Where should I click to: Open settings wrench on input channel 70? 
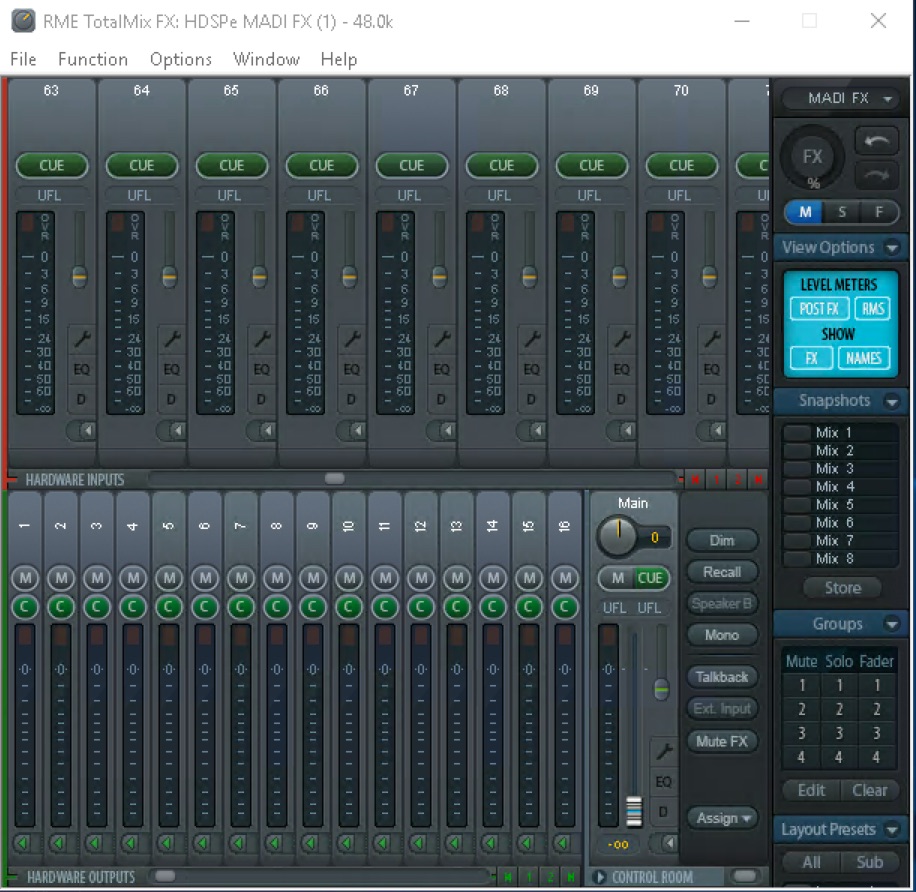click(711, 339)
